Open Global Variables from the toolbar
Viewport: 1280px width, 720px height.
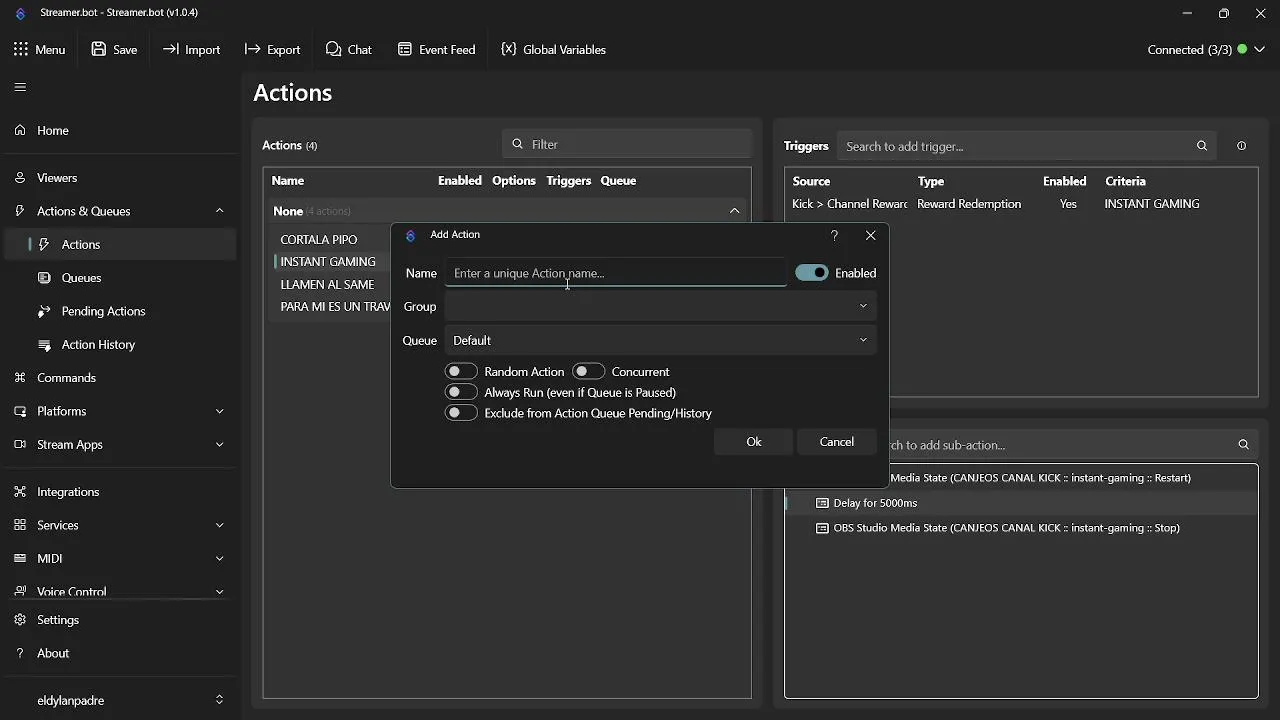click(x=509, y=49)
